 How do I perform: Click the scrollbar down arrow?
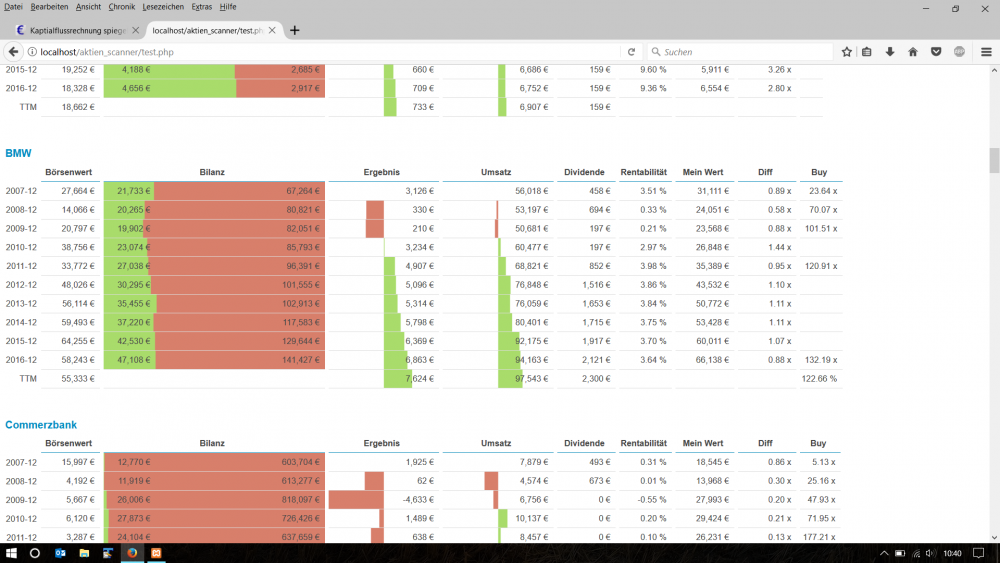coord(994,537)
